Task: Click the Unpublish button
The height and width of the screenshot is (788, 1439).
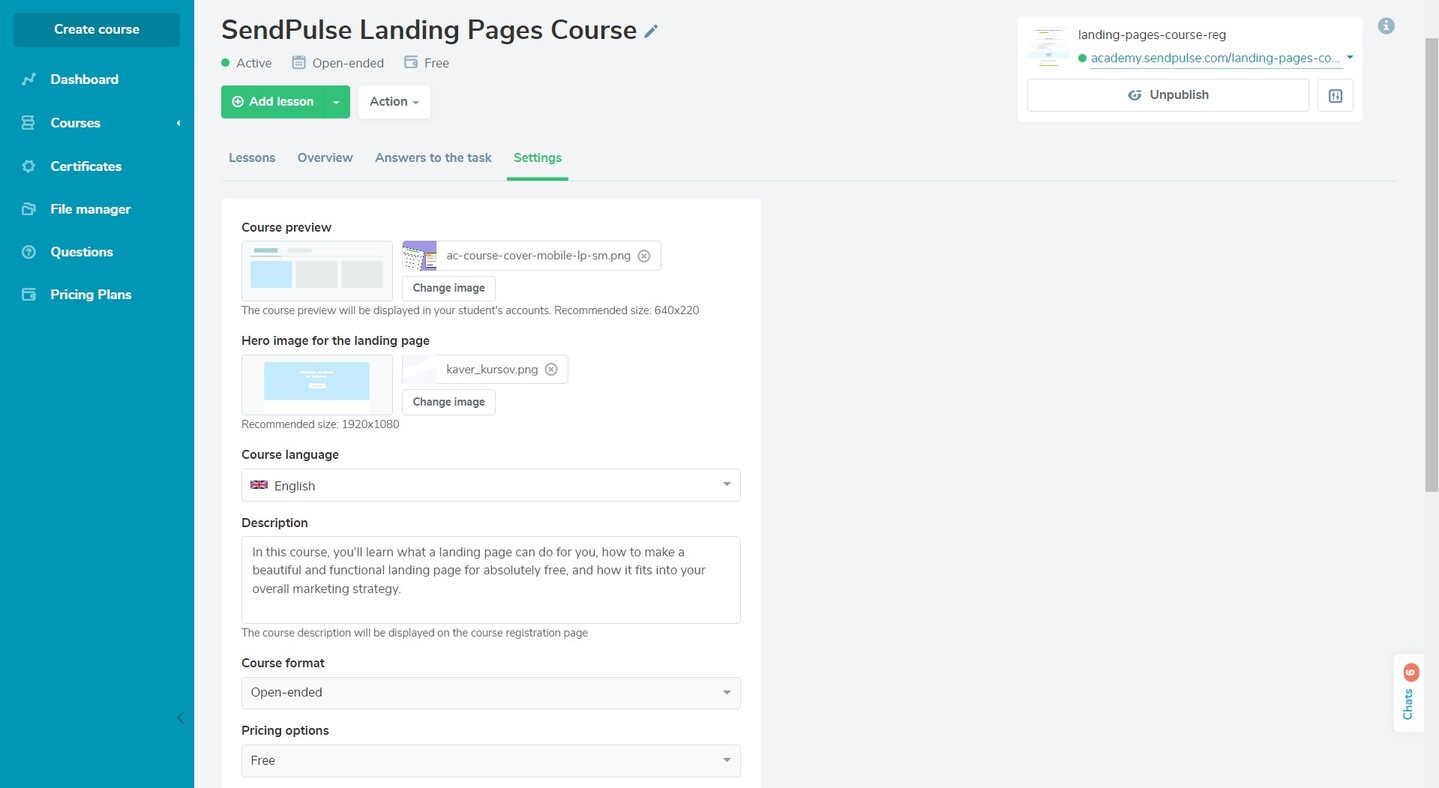Action: pos(1168,95)
